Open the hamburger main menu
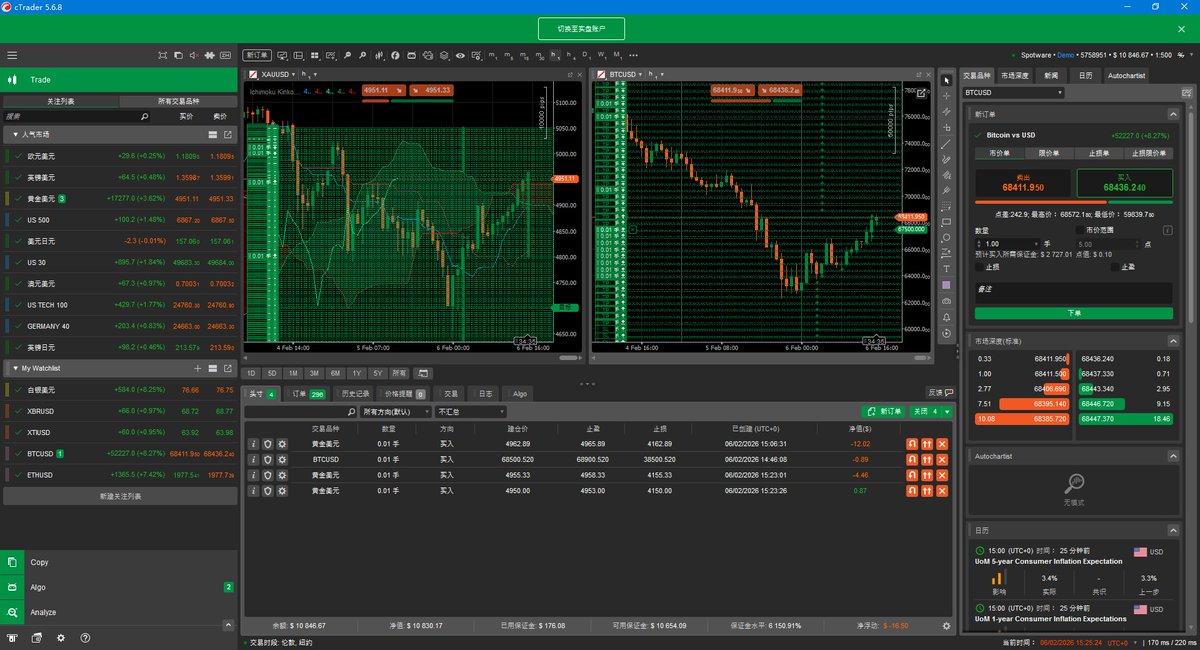1200x650 pixels. coord(12,55)
